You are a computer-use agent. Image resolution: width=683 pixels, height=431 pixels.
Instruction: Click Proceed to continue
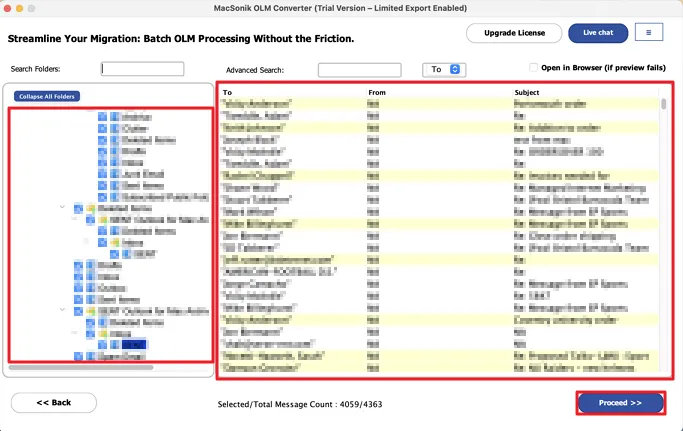pyautogui.click(x=621, y=403)
